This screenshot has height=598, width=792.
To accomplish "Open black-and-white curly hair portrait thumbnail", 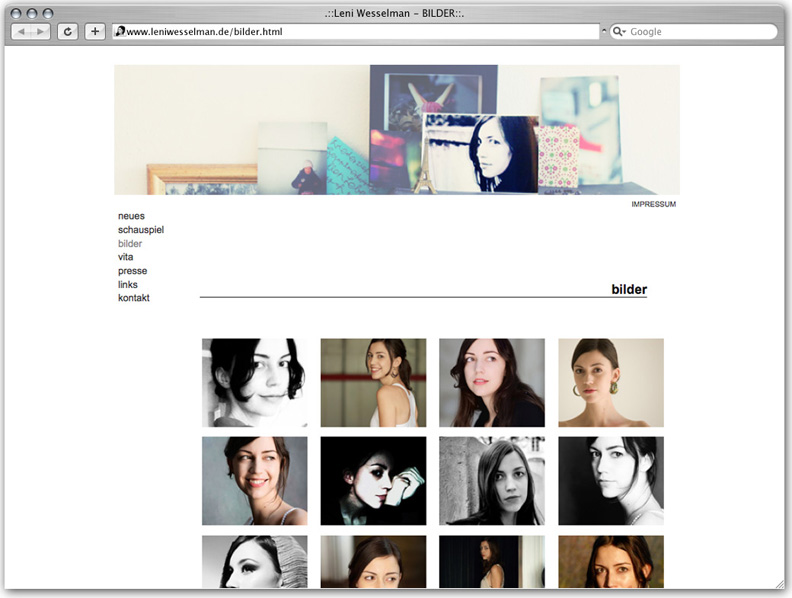I will [255, 383].
